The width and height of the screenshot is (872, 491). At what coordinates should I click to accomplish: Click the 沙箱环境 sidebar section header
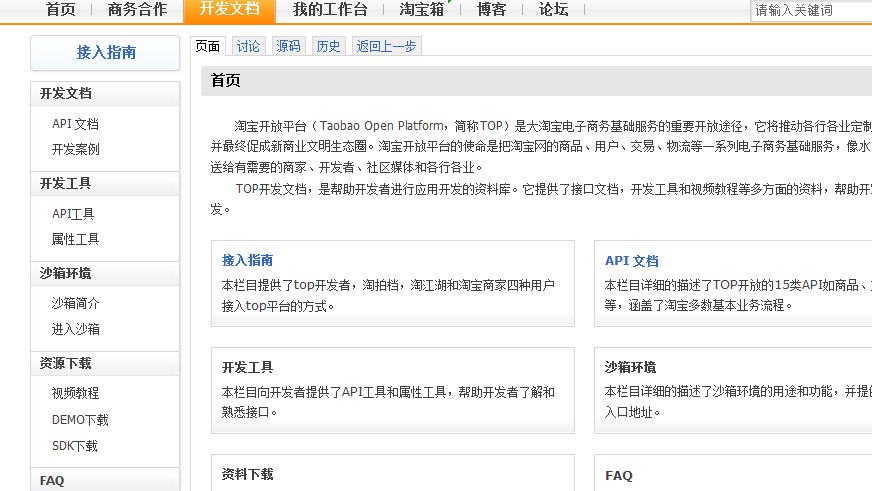(105, 274)
